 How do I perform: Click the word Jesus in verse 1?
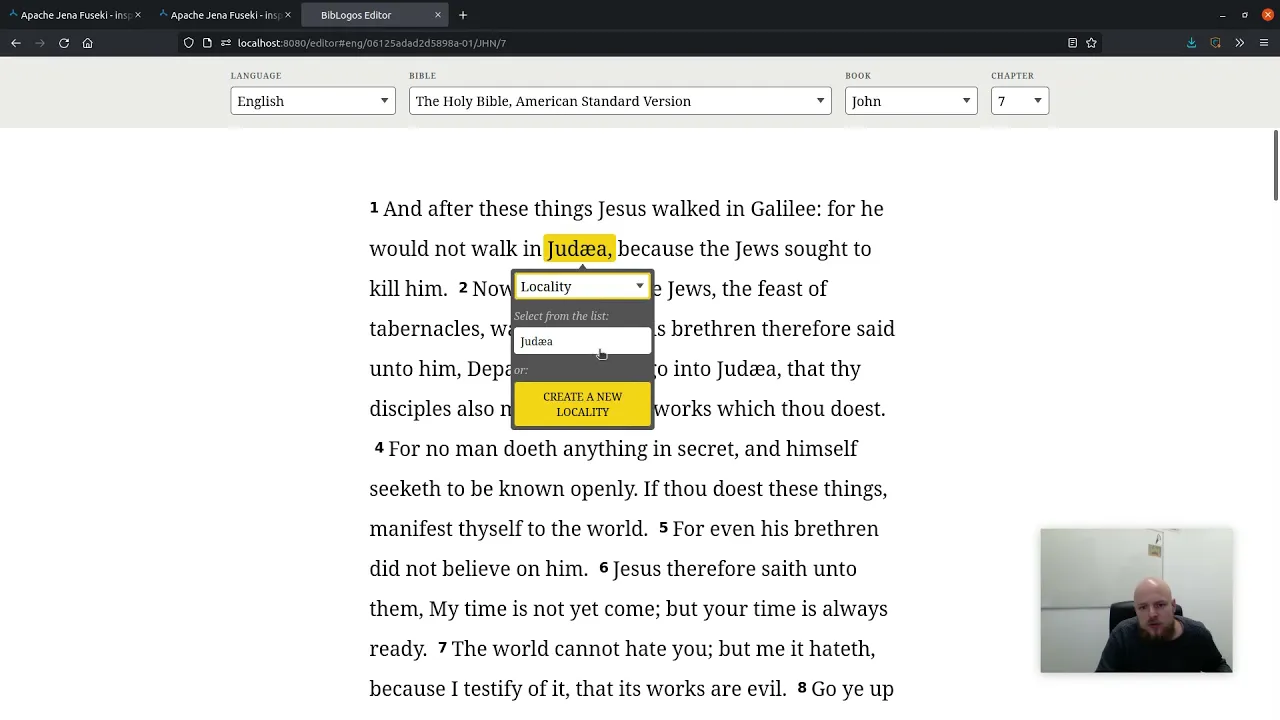coord(622,209)
